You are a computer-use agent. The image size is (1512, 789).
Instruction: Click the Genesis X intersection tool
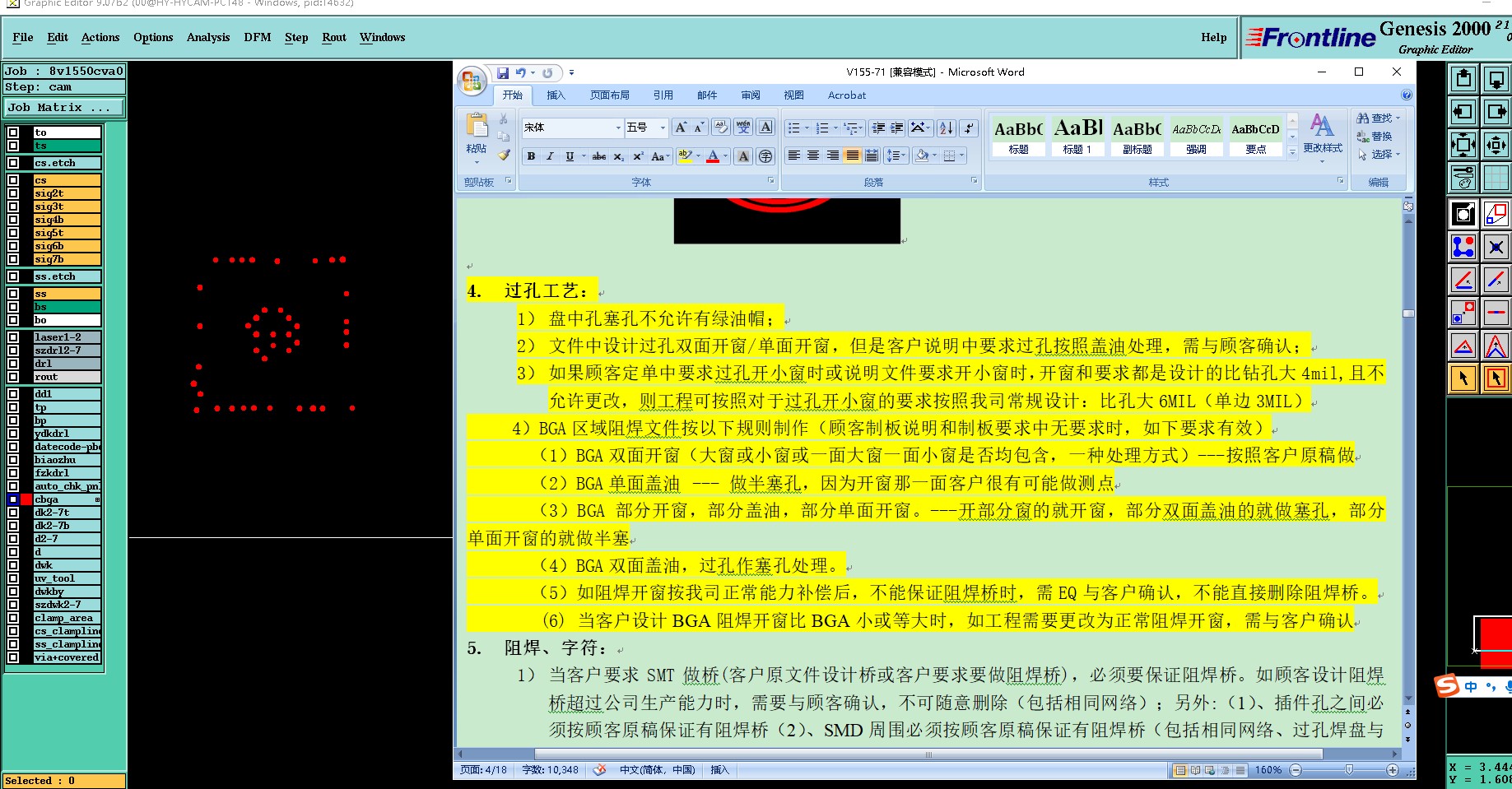pyautogui.click(x=1496, y=247)
